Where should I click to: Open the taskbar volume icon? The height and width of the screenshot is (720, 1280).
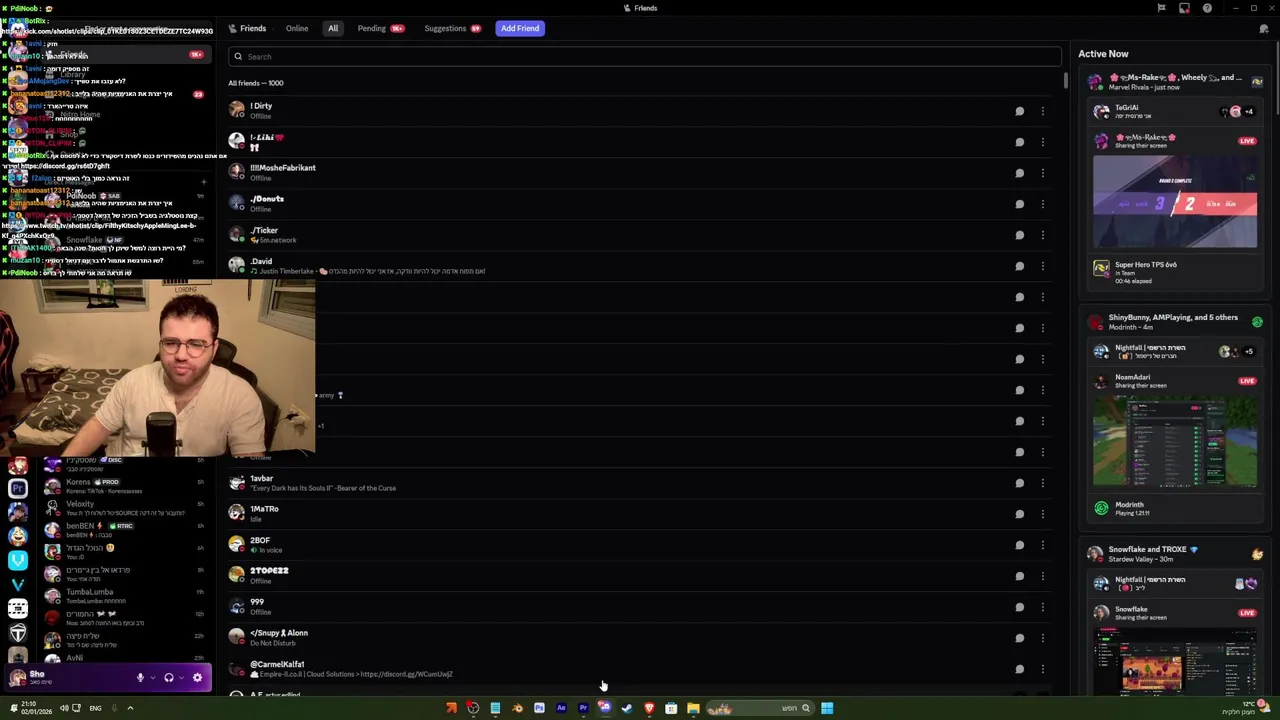point(63,708)
